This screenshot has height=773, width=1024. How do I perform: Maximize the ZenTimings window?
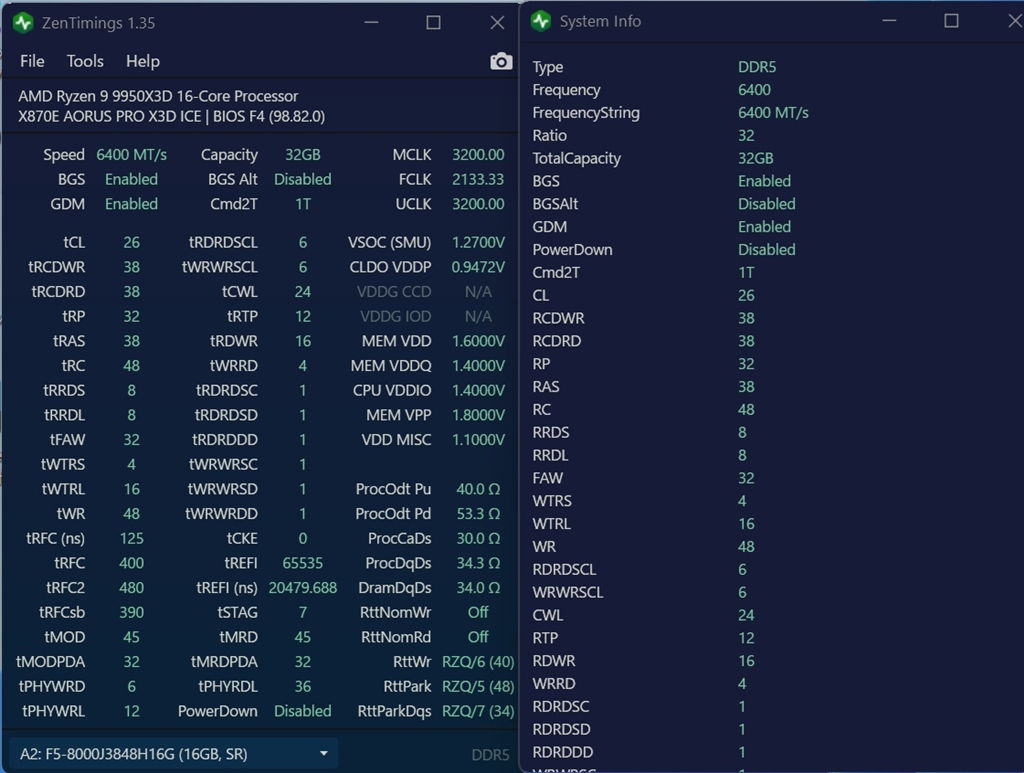tap(433, 23)
